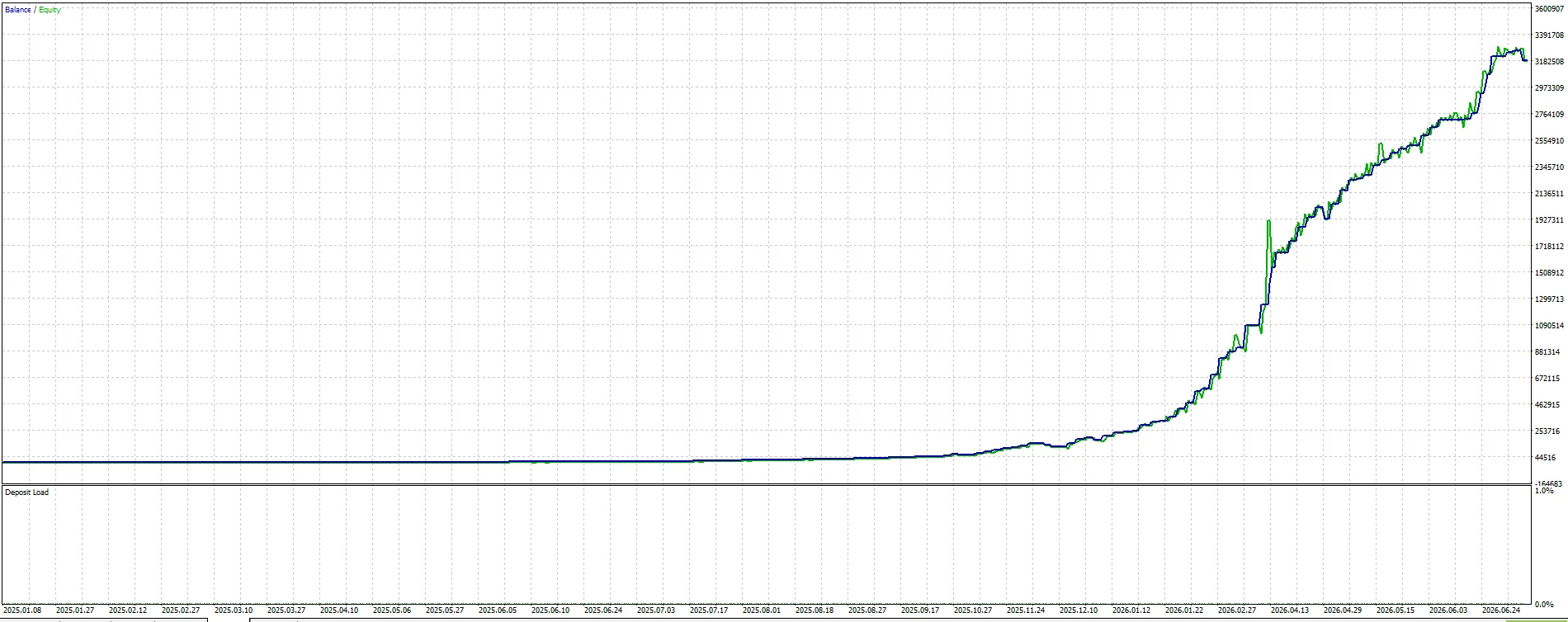1568x622 pixels.
Task: Click the 1927311 value on the balance axis
Action: pos(1549,220)
